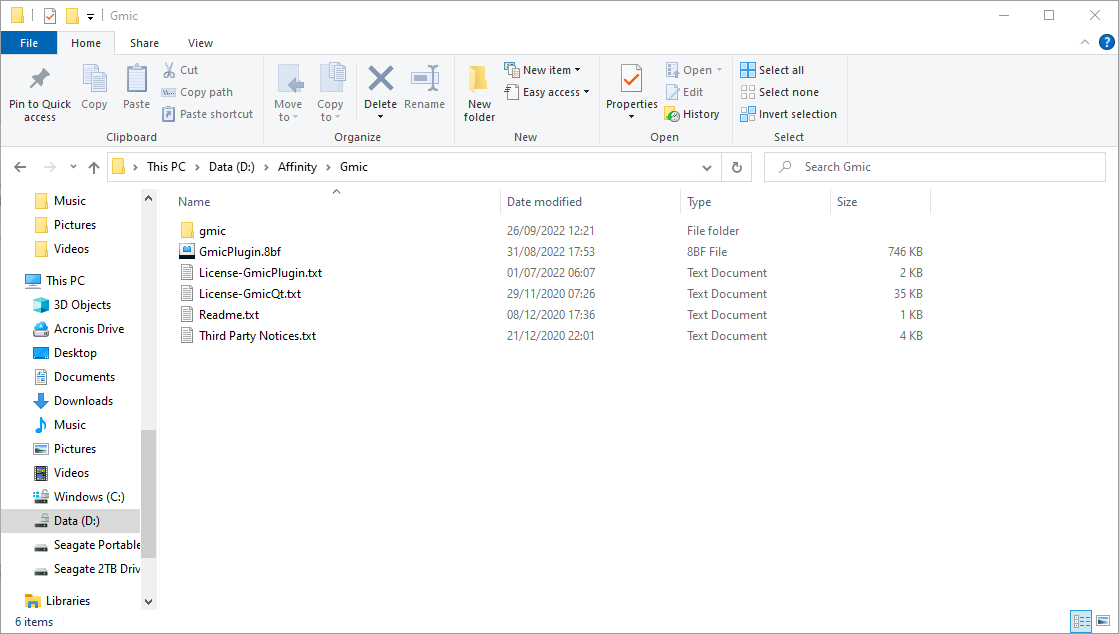Expand the address bar history dropdown
The width and height of the screenshot is (1119, 634).
pyautogui.click(x=707, y=168)
